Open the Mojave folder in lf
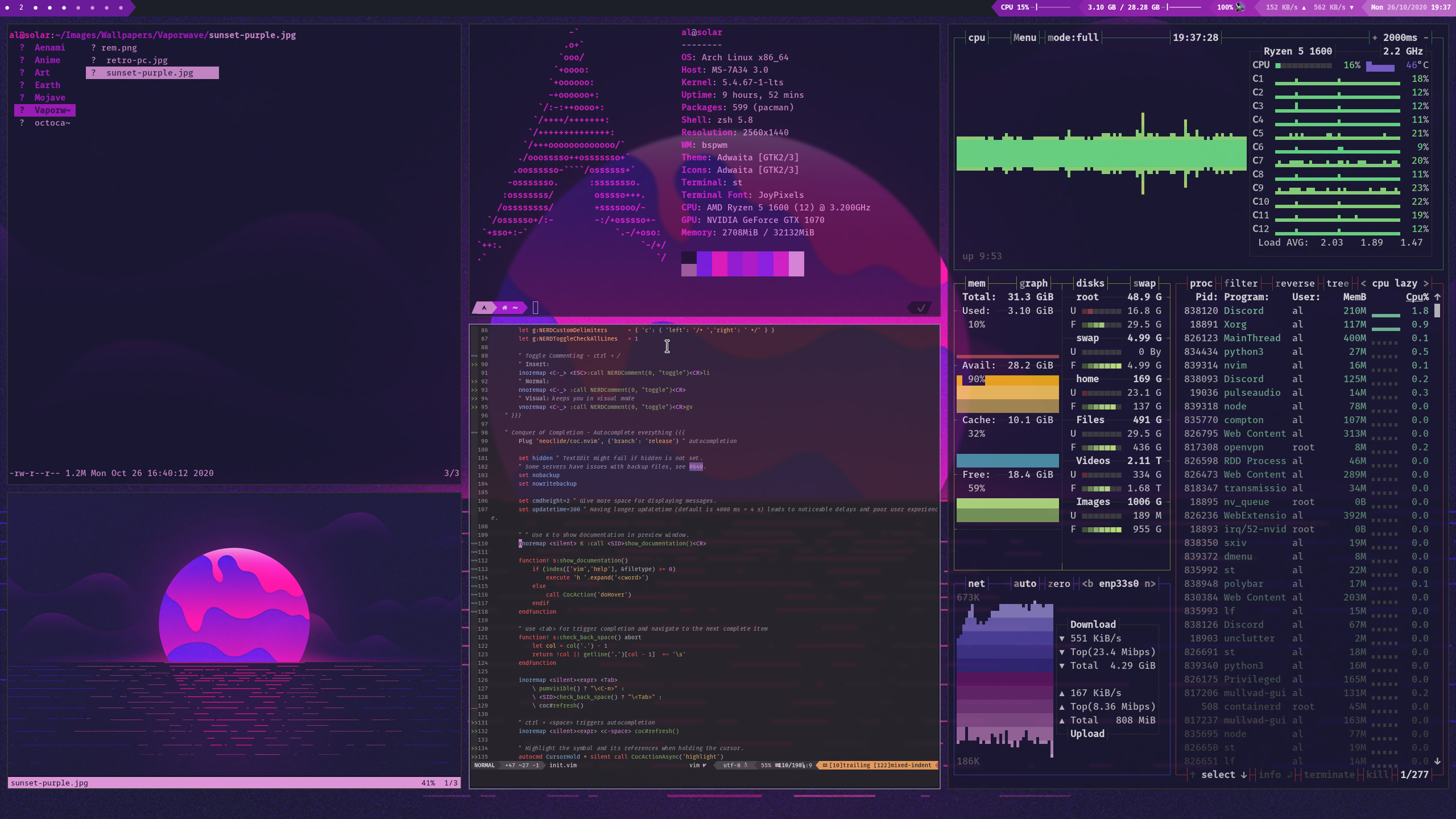1456x819 pixels. [x=49, y=98]
